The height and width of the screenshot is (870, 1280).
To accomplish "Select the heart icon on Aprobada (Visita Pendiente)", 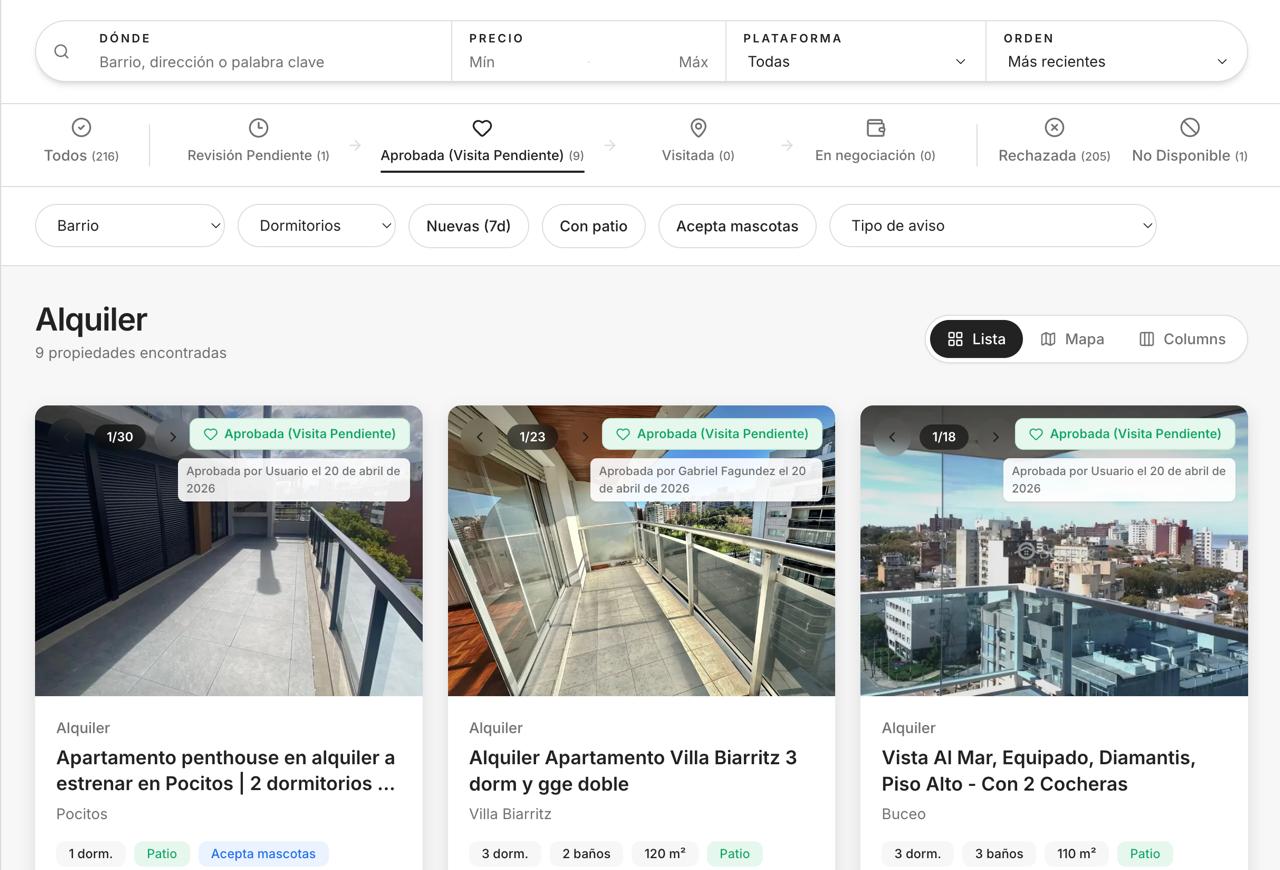I will tap(482, 127).
